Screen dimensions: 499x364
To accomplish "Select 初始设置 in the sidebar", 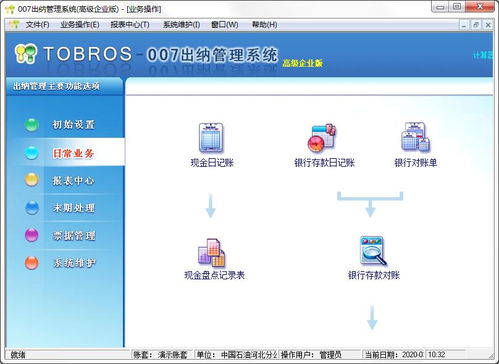I will pos(73,125).
